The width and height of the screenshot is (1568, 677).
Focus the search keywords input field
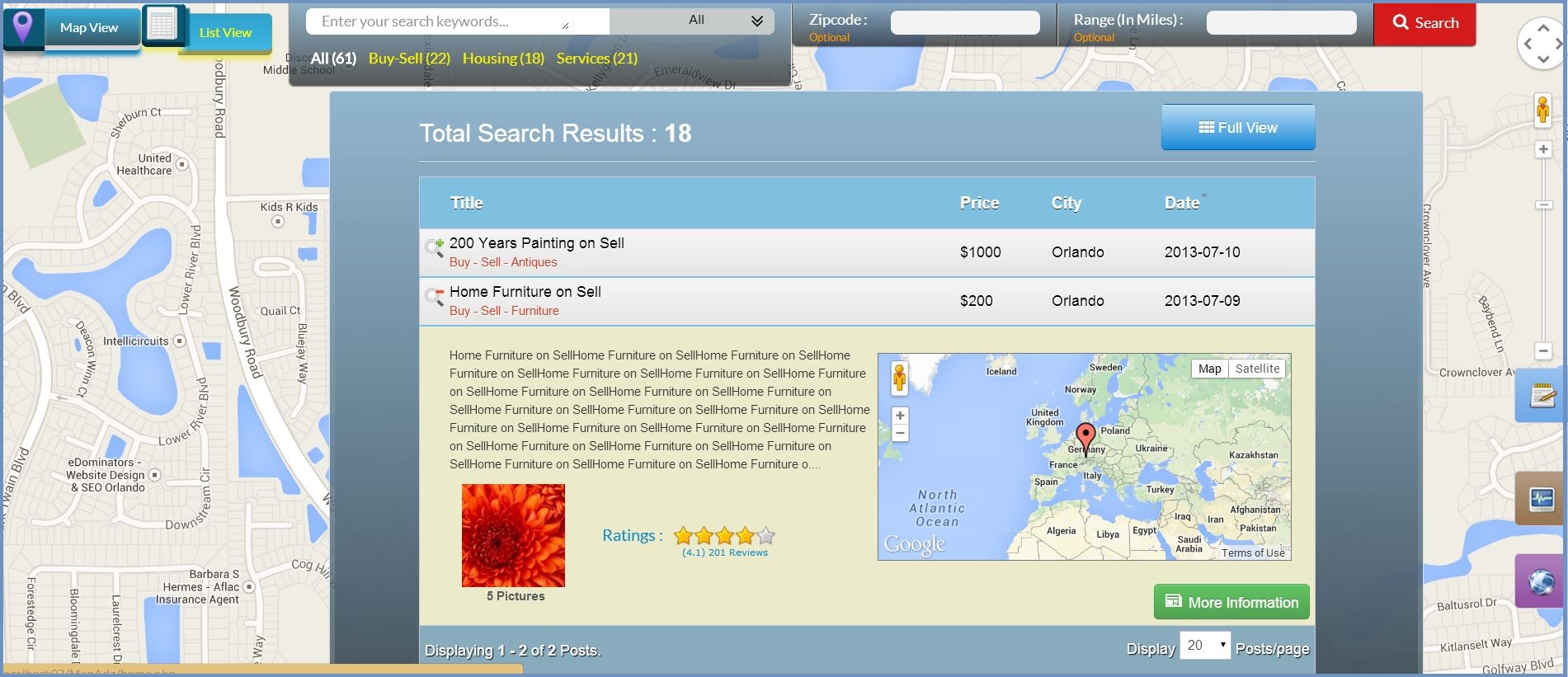coord(458,21)
